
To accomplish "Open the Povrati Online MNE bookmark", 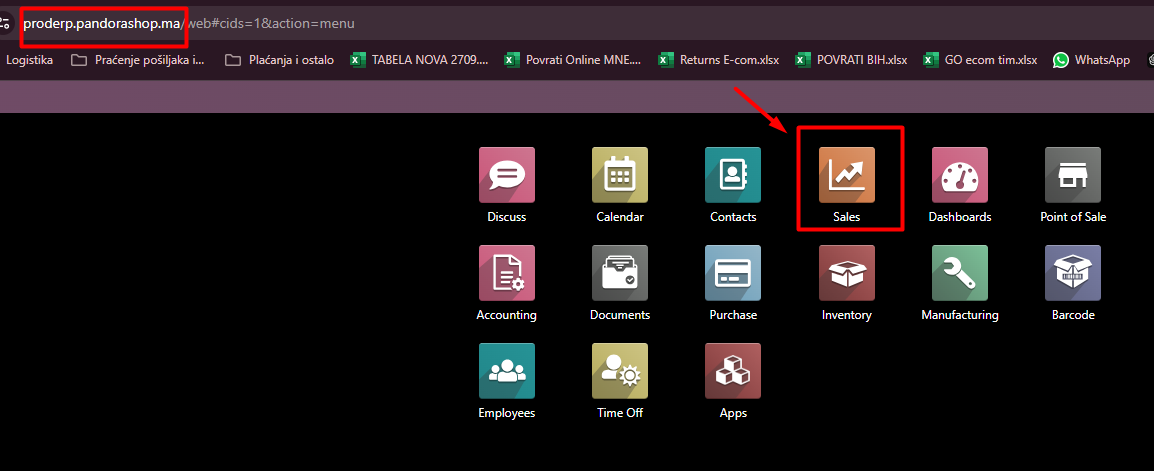I will 572,60.
